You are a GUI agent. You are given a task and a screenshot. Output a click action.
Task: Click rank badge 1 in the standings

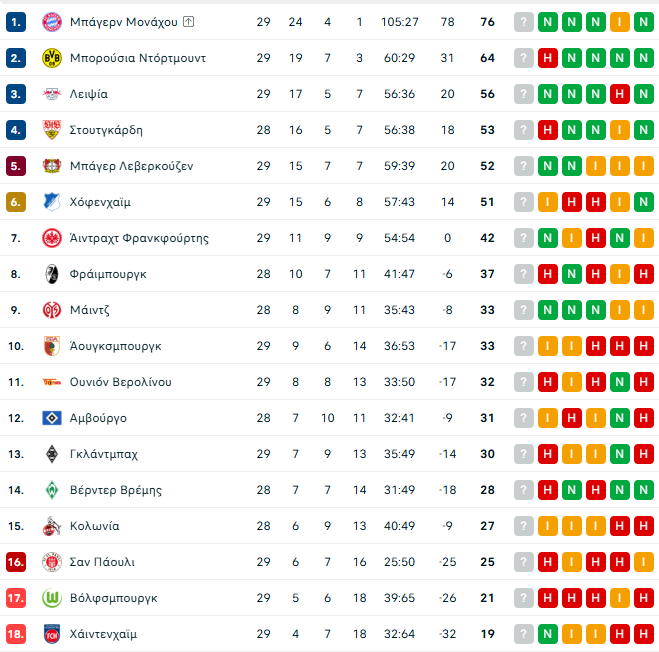15,22
